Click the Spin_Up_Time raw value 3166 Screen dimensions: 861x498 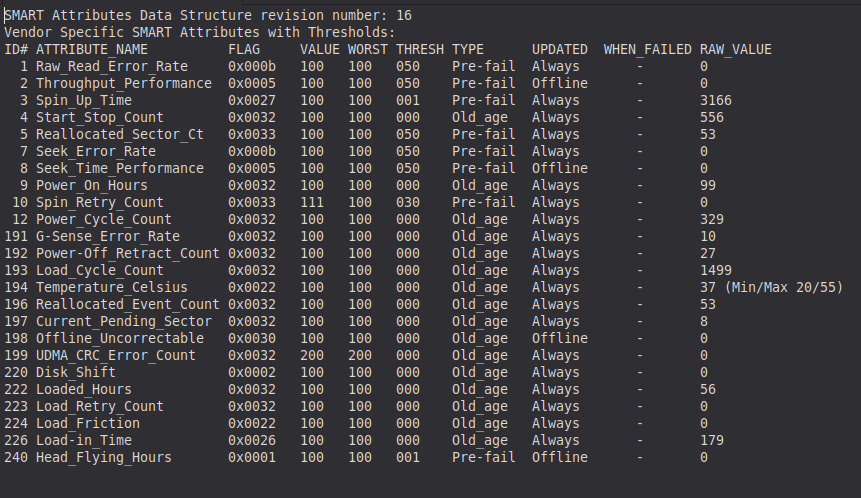click(715, 100)
